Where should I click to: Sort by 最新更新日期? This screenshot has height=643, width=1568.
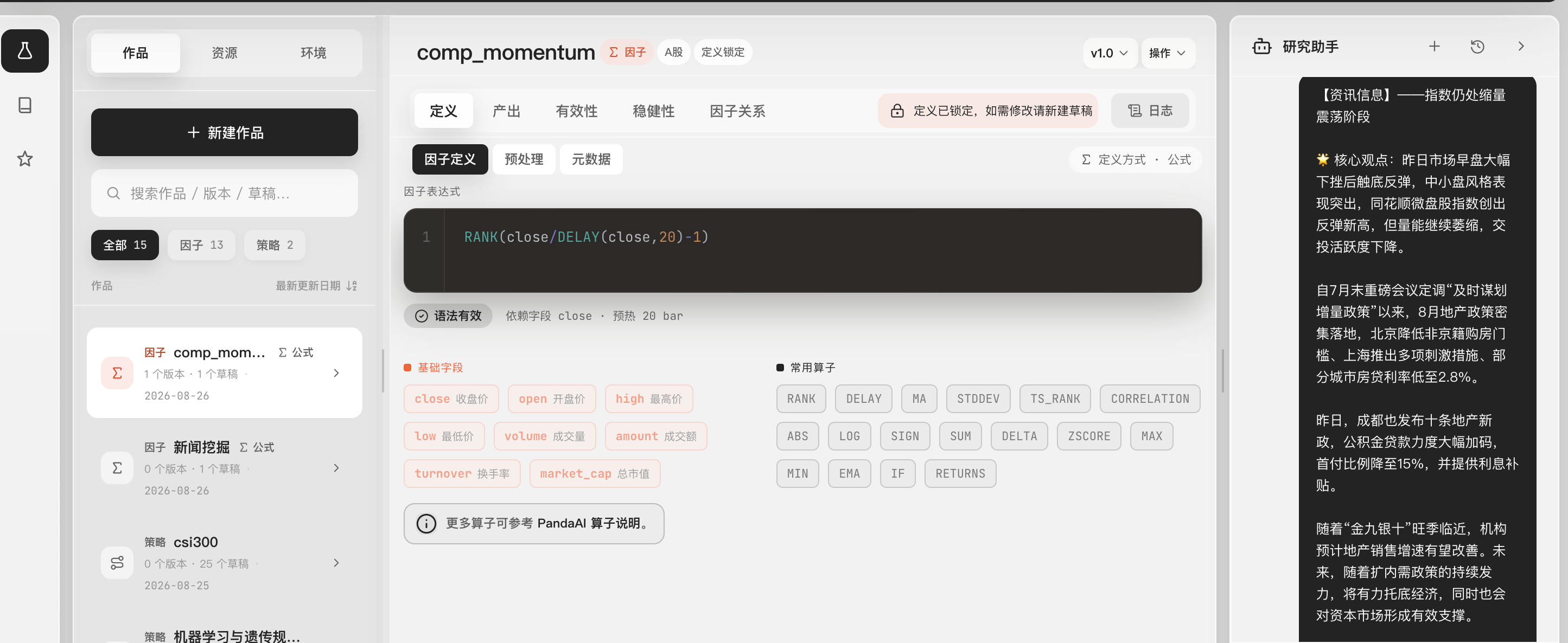[x=316, y=286]
